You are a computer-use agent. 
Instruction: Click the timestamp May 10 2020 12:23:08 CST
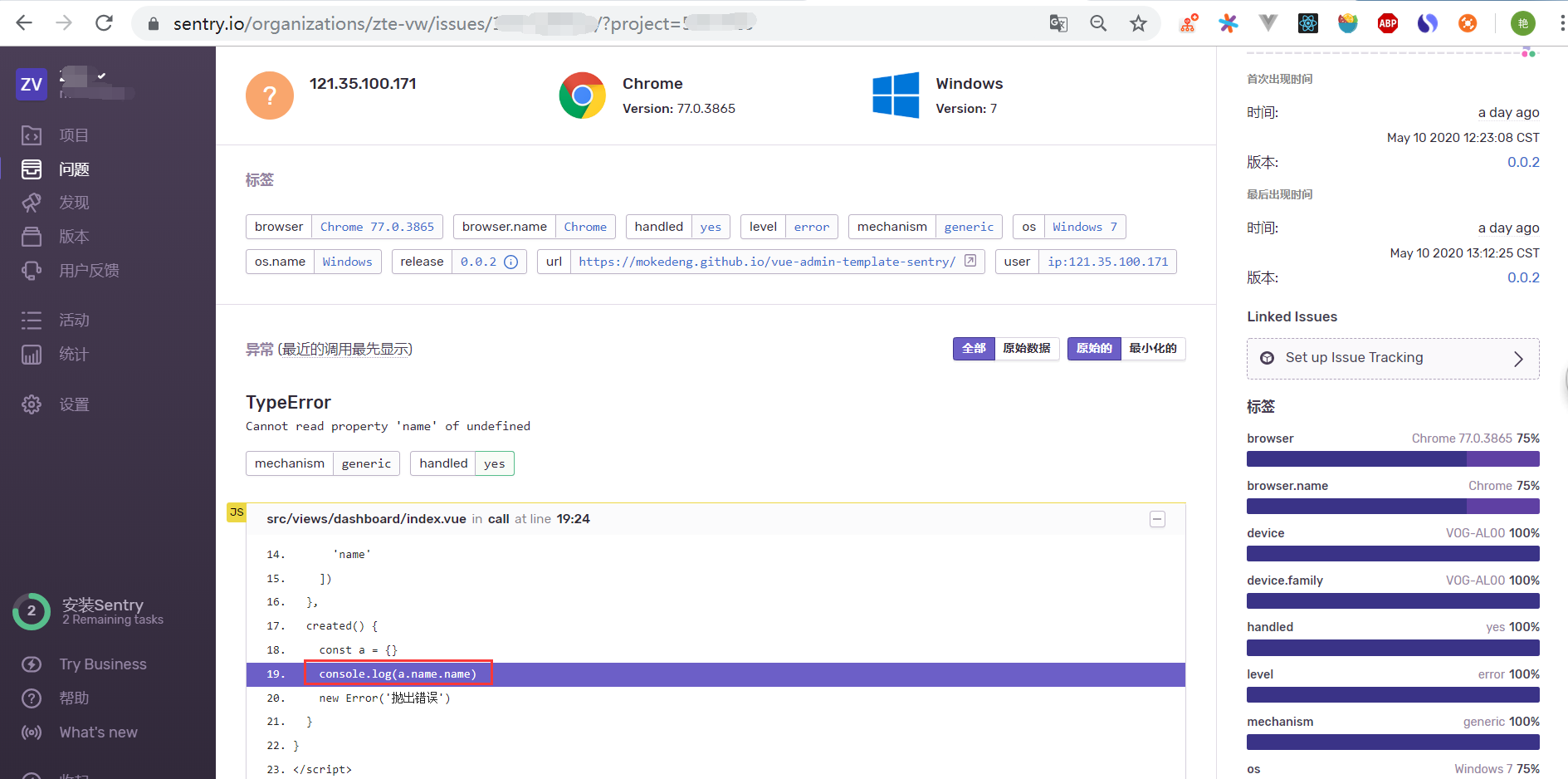[1463, 138]
